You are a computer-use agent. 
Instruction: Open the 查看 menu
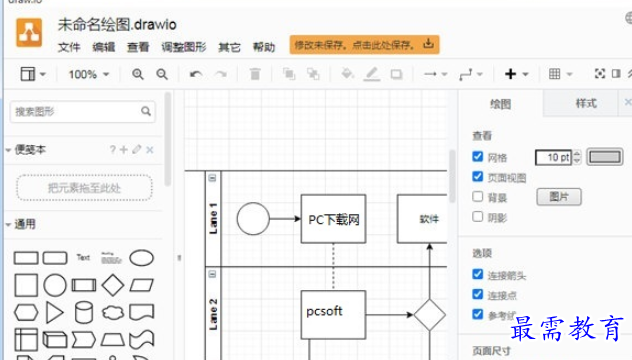pyautogui.click(x=138, y=47)
